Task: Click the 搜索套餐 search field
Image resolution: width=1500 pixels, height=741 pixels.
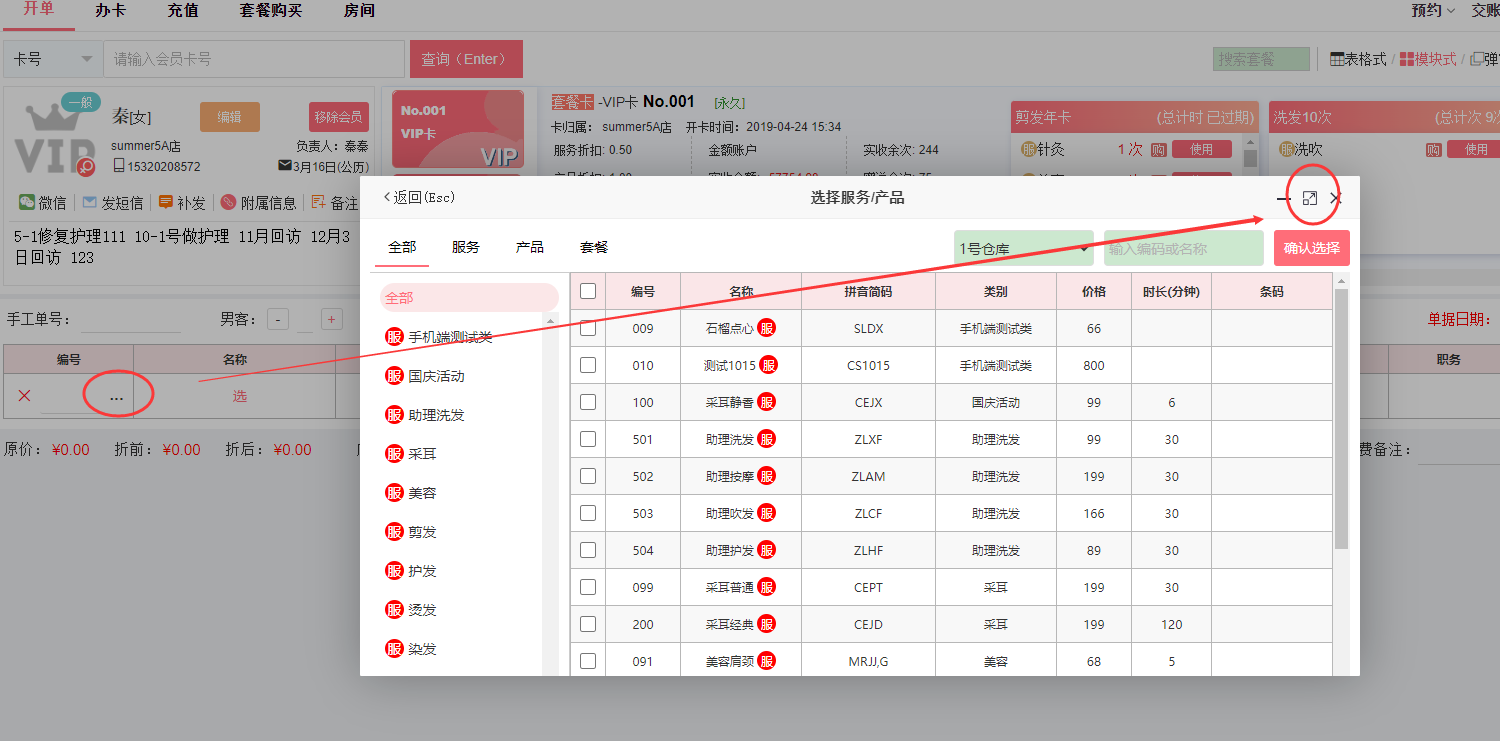Action: (x=1261, y=59)
